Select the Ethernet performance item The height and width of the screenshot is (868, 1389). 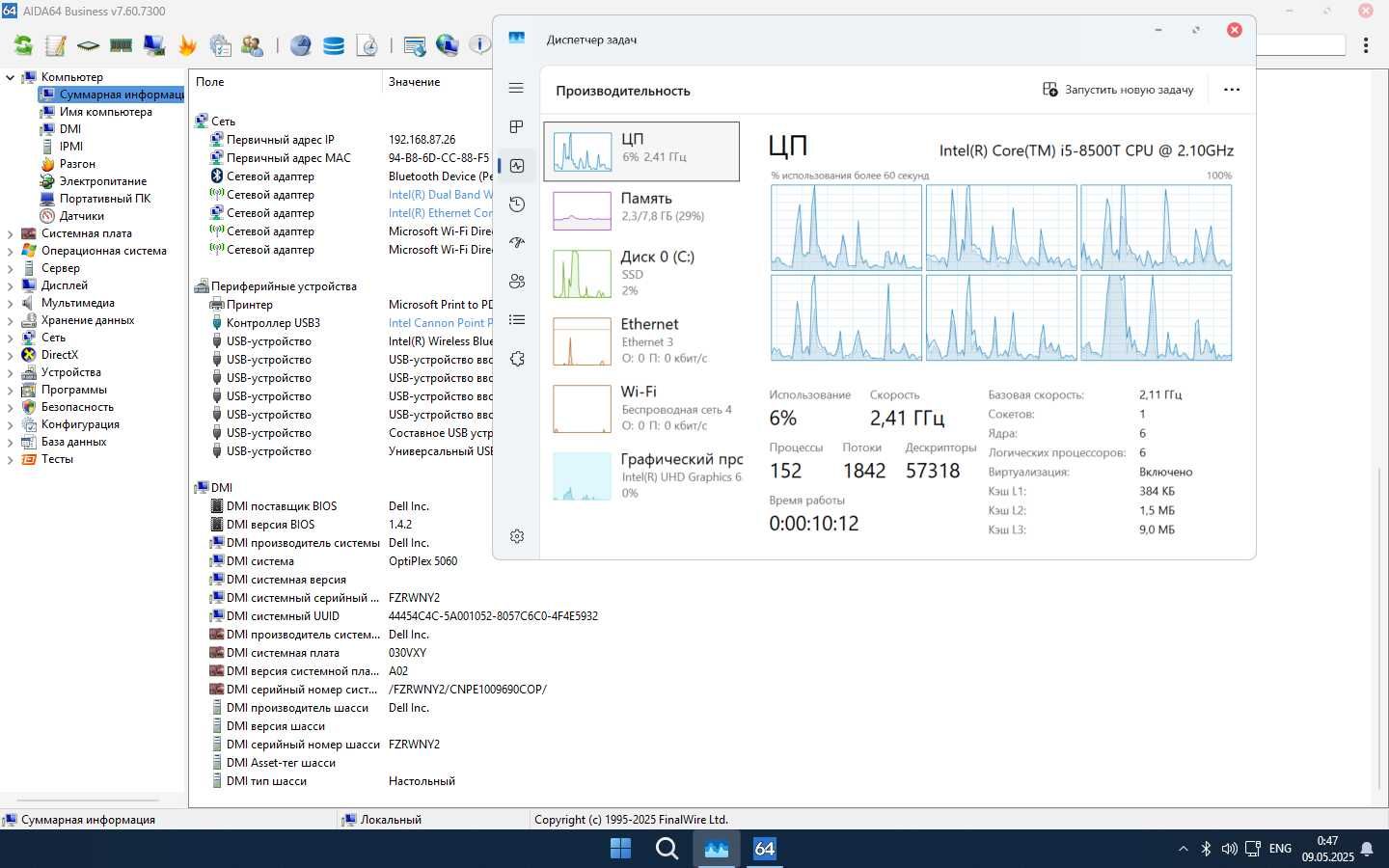click(641, 340)
